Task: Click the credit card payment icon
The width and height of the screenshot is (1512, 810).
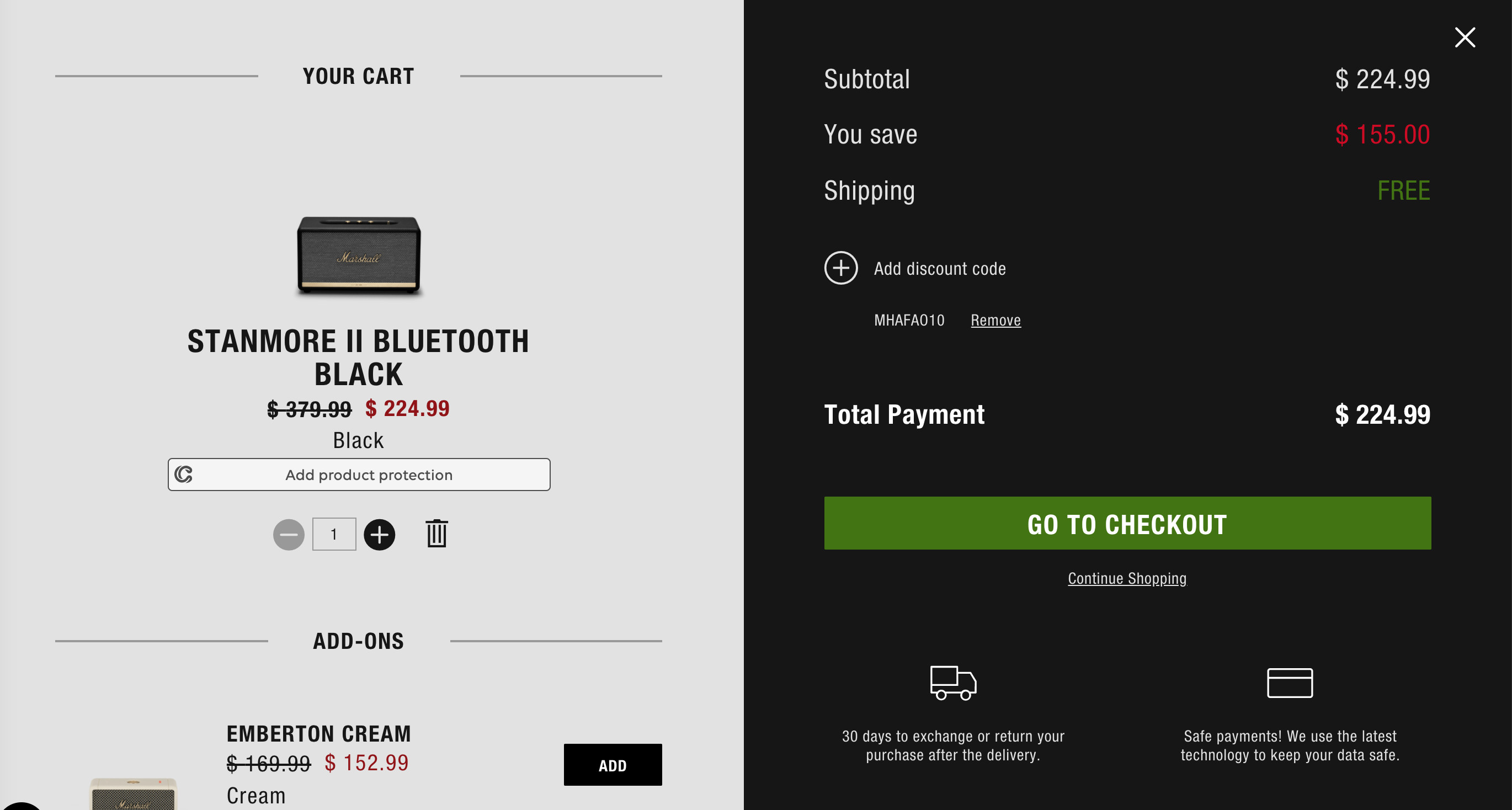Action: [x=1289, y=683]
